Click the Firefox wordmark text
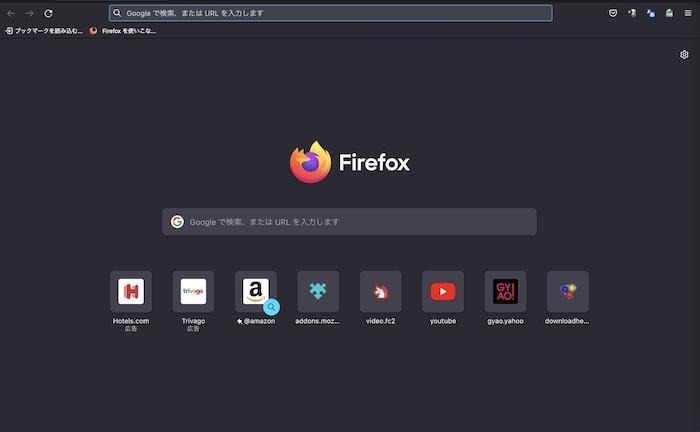The width and height of the screenshot is (700, 432). click(x=374, y=162)
